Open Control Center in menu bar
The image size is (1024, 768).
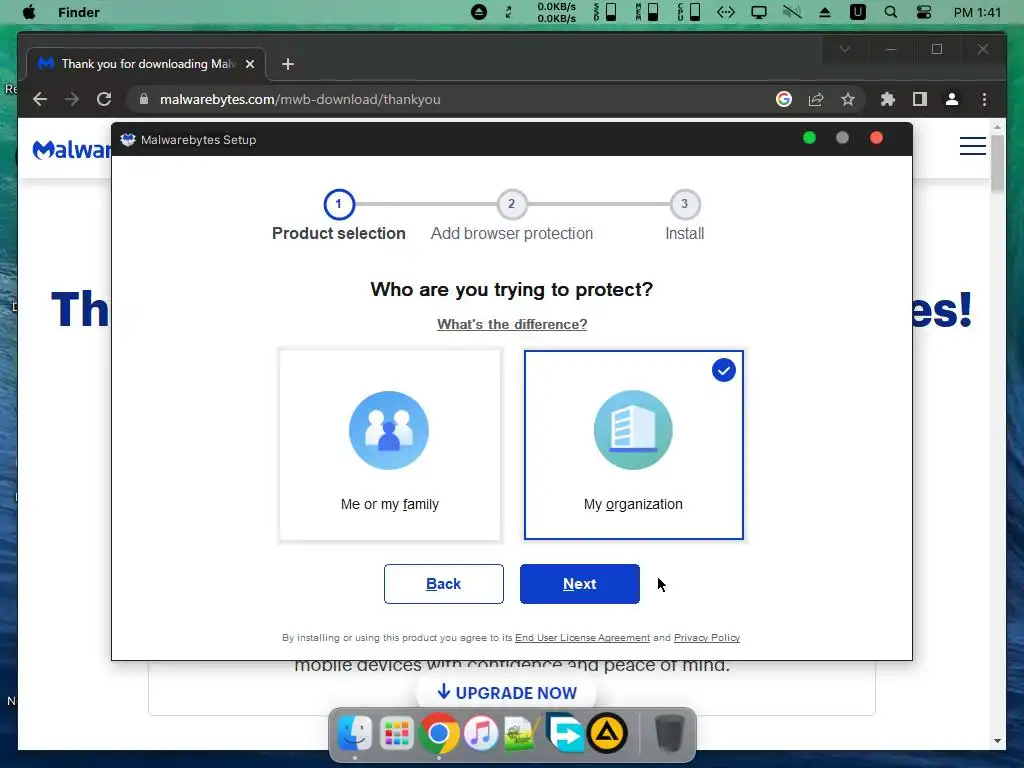pyautogui.click(x=923, y=12)
